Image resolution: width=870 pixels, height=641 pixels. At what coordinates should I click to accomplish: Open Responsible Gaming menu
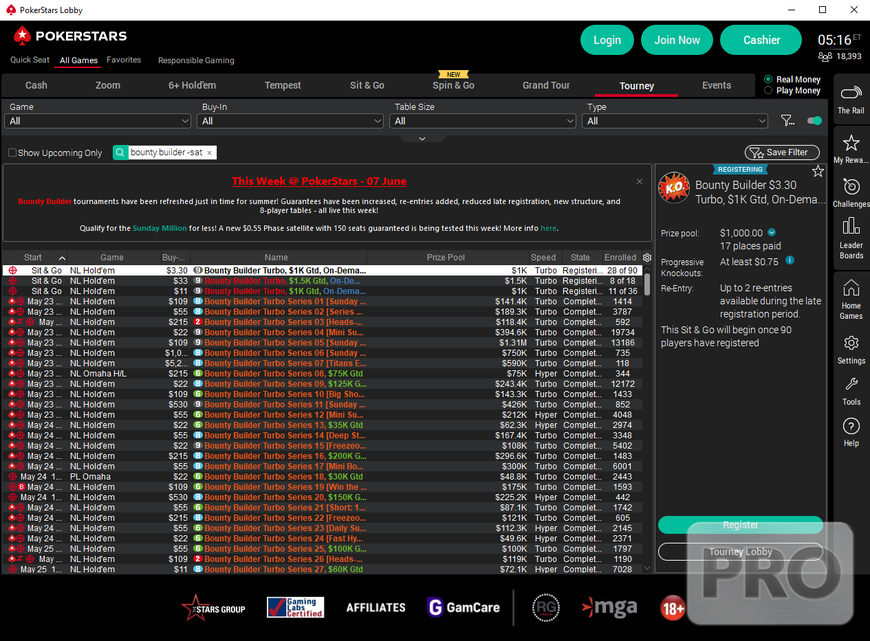[196, 60]
